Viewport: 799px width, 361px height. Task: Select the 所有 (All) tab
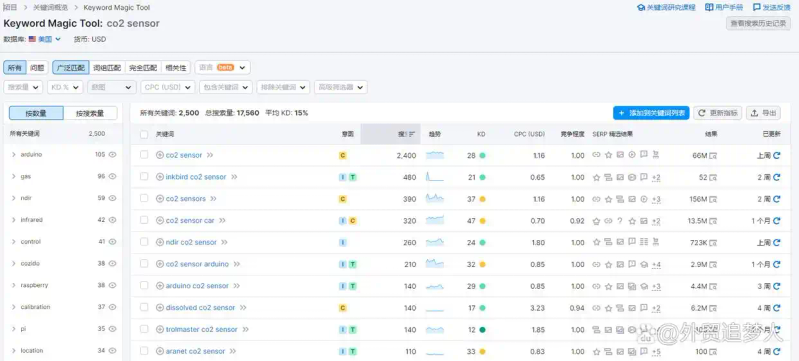(15, 67)
